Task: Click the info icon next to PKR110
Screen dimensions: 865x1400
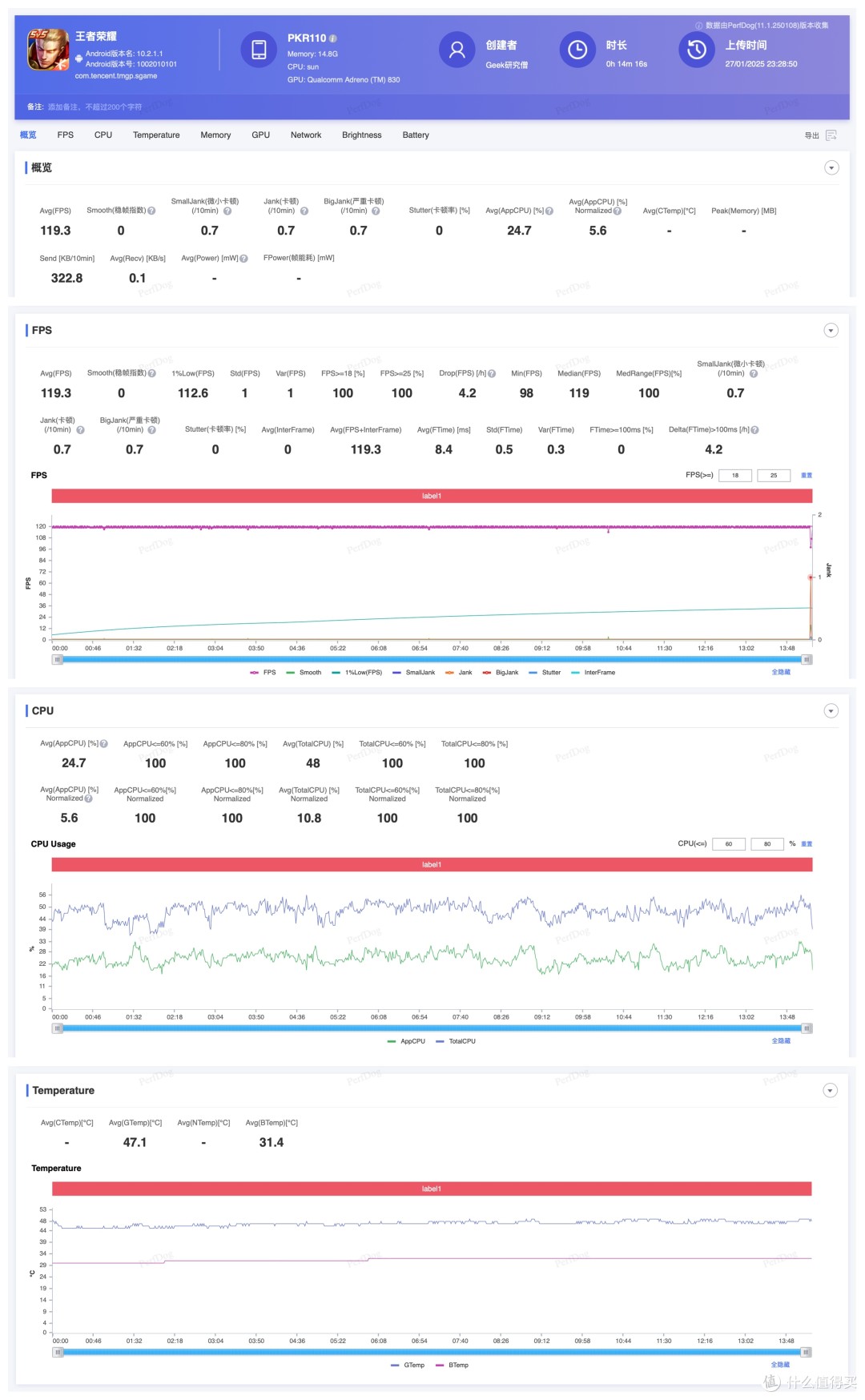Action: (x=333, y=38)
